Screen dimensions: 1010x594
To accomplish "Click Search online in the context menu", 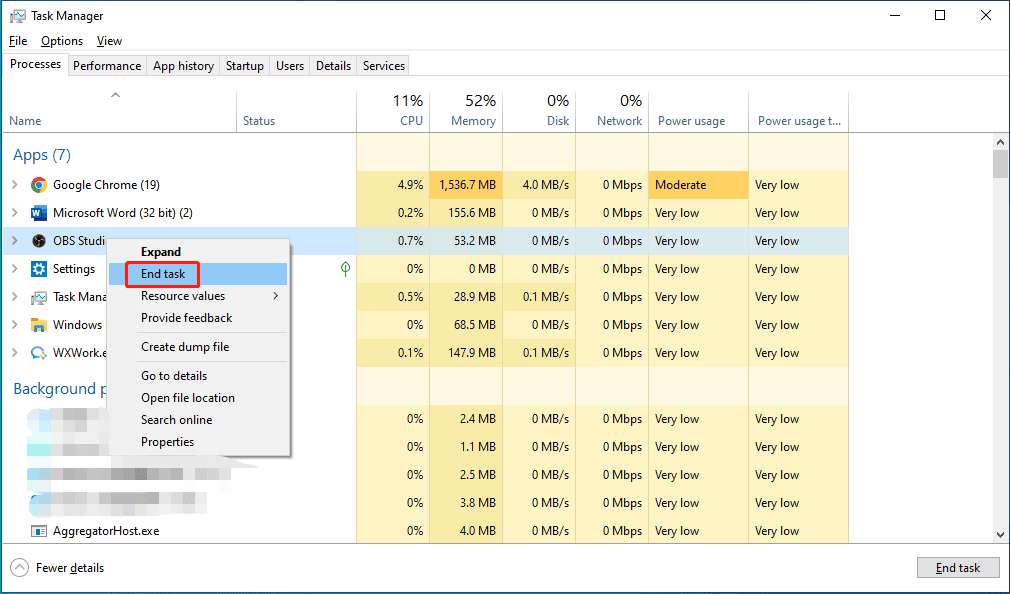I will (176, 420).
